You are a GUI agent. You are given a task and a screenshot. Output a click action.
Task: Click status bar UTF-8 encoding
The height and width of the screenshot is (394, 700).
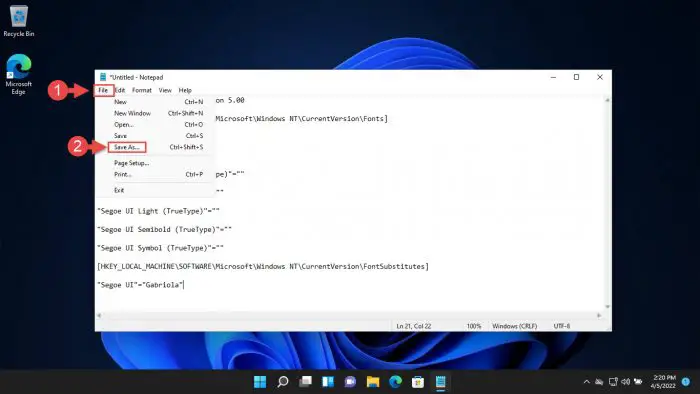pos(562,326)
